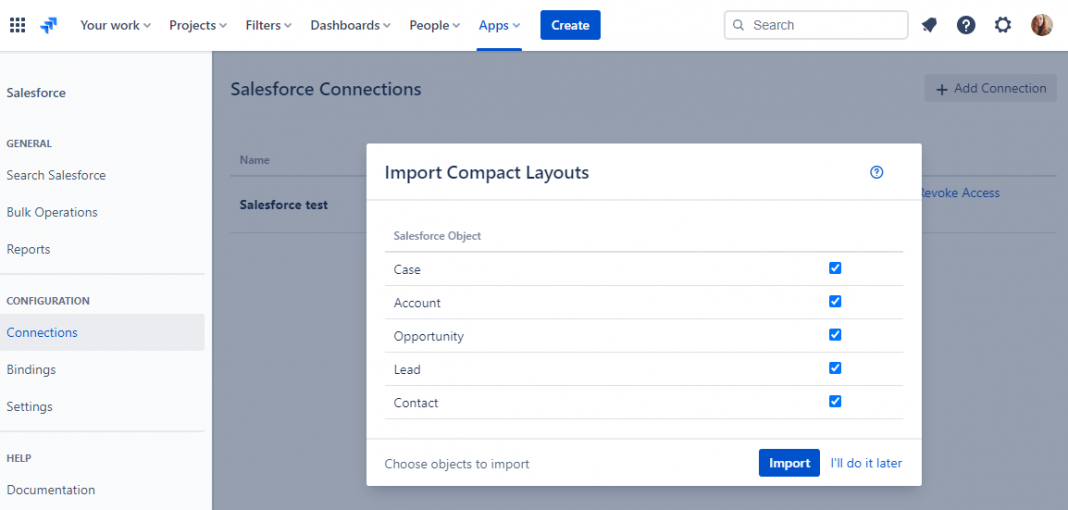Select Bindings in the sidebar

31,370
